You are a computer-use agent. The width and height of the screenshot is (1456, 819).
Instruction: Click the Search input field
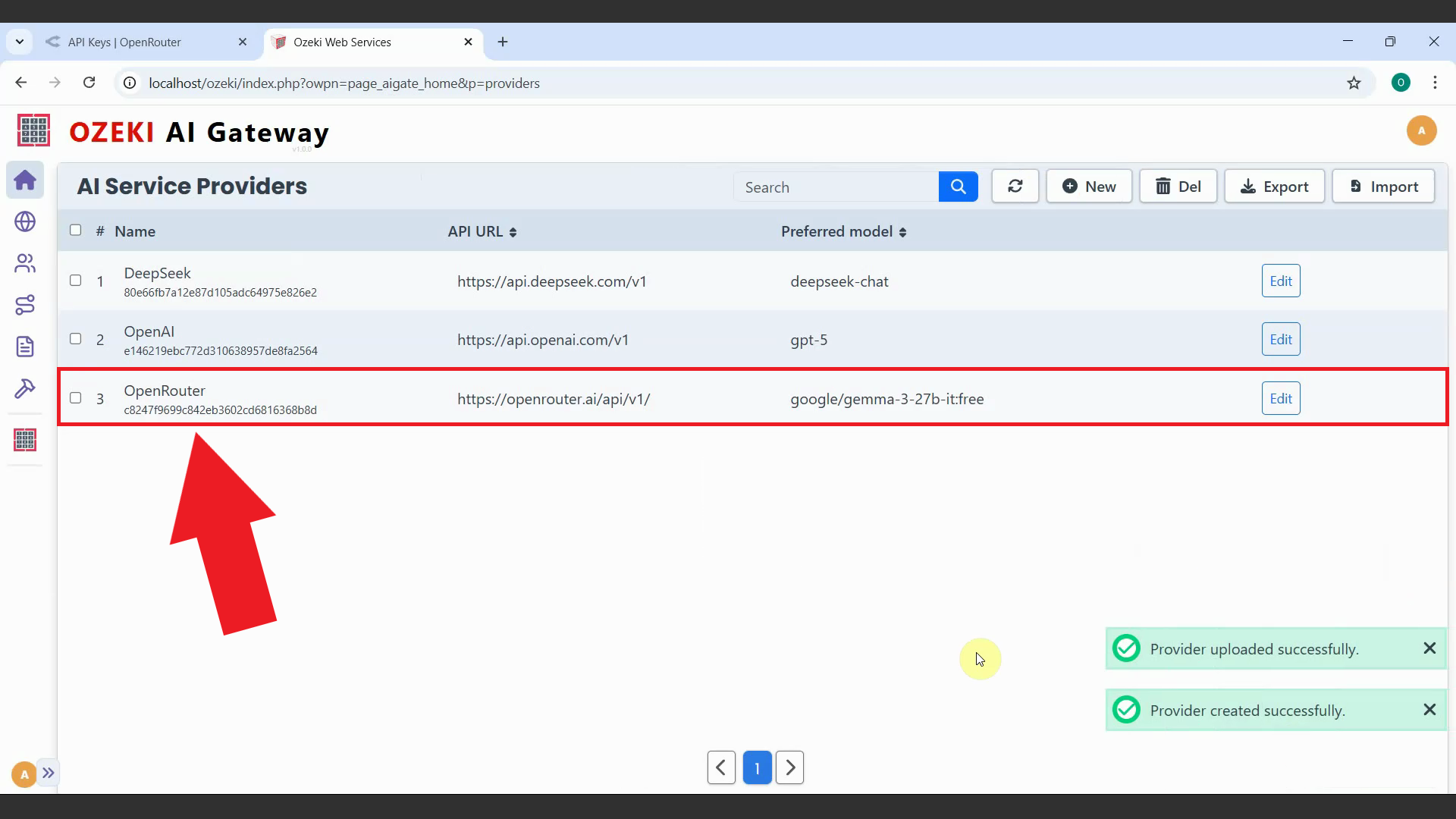(836, 187)
